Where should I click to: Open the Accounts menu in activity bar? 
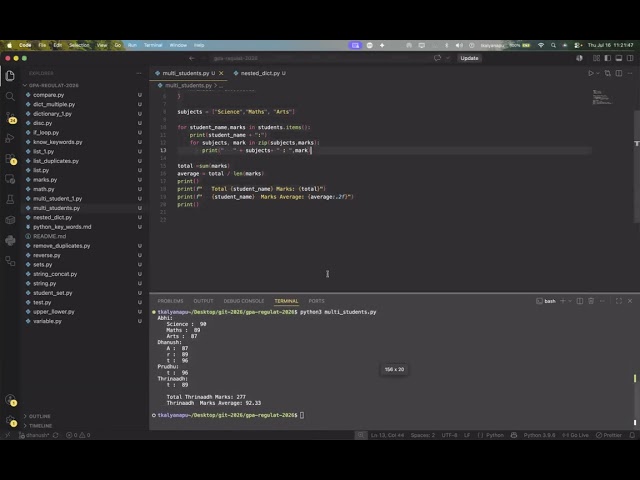coord(11,400)
